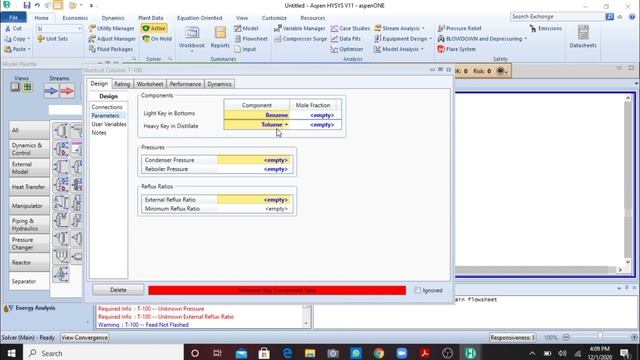Open the Reports summary
640x360 pixels.
click(220, 38)
